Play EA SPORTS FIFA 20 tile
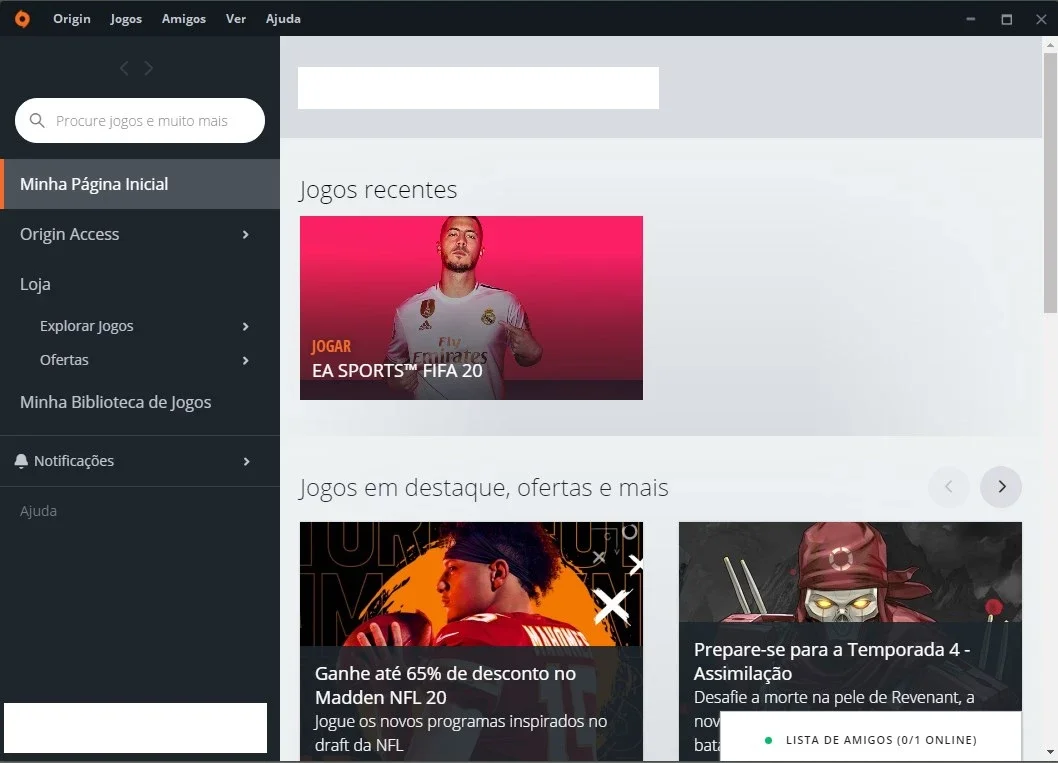The height and width of the screenshot is (763, 1058). 471,308
